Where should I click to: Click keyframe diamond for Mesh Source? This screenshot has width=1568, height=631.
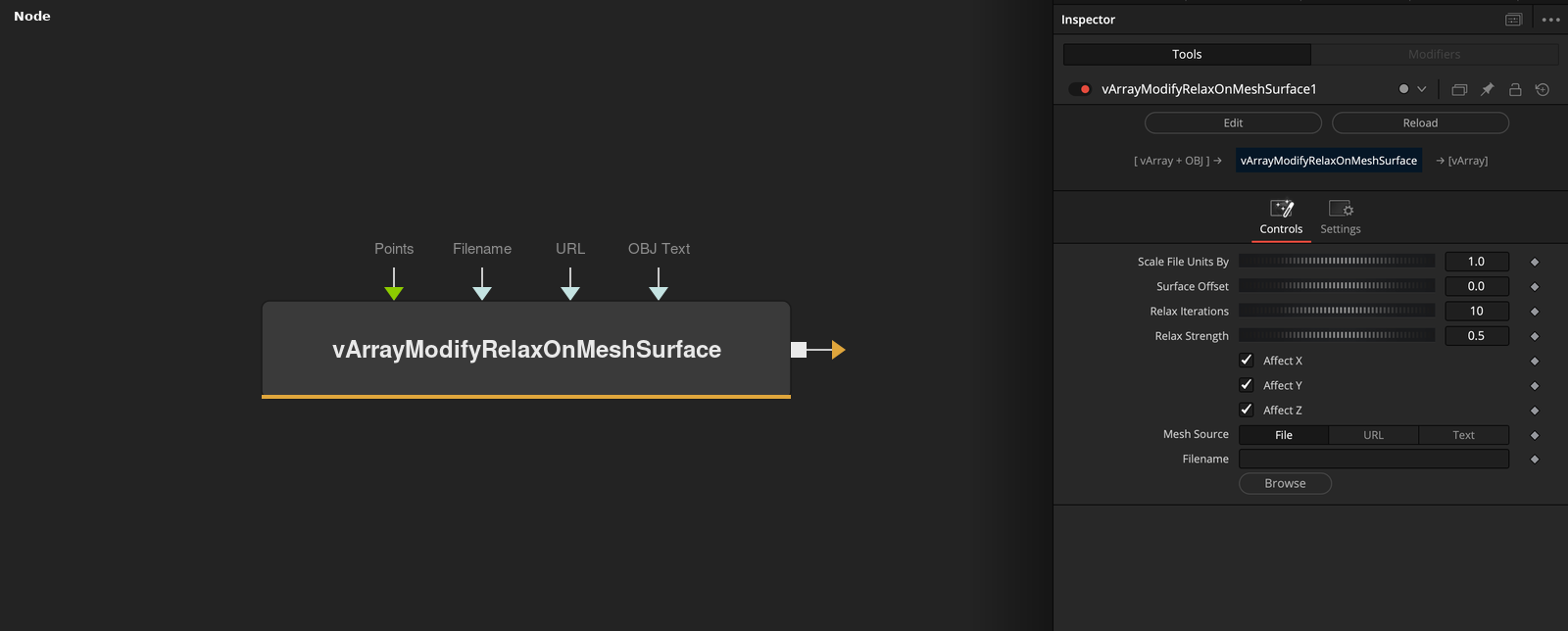(x=1535, y=435)
